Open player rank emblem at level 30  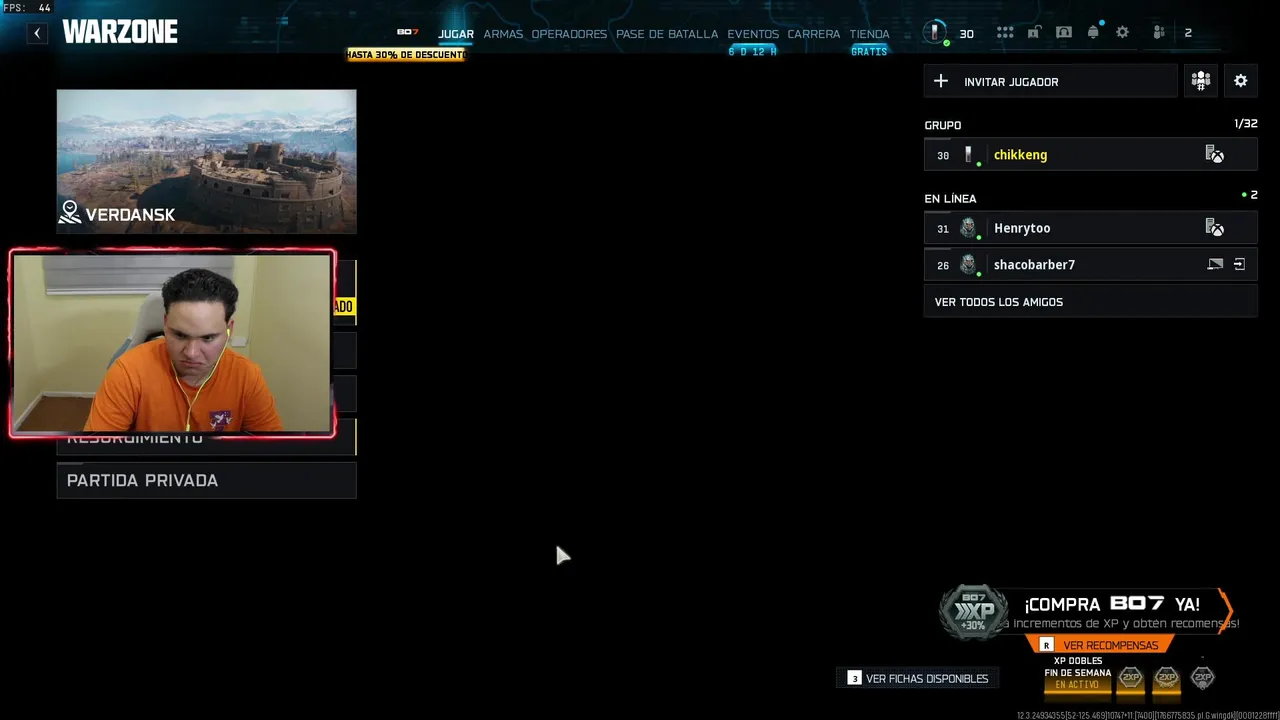935,33
